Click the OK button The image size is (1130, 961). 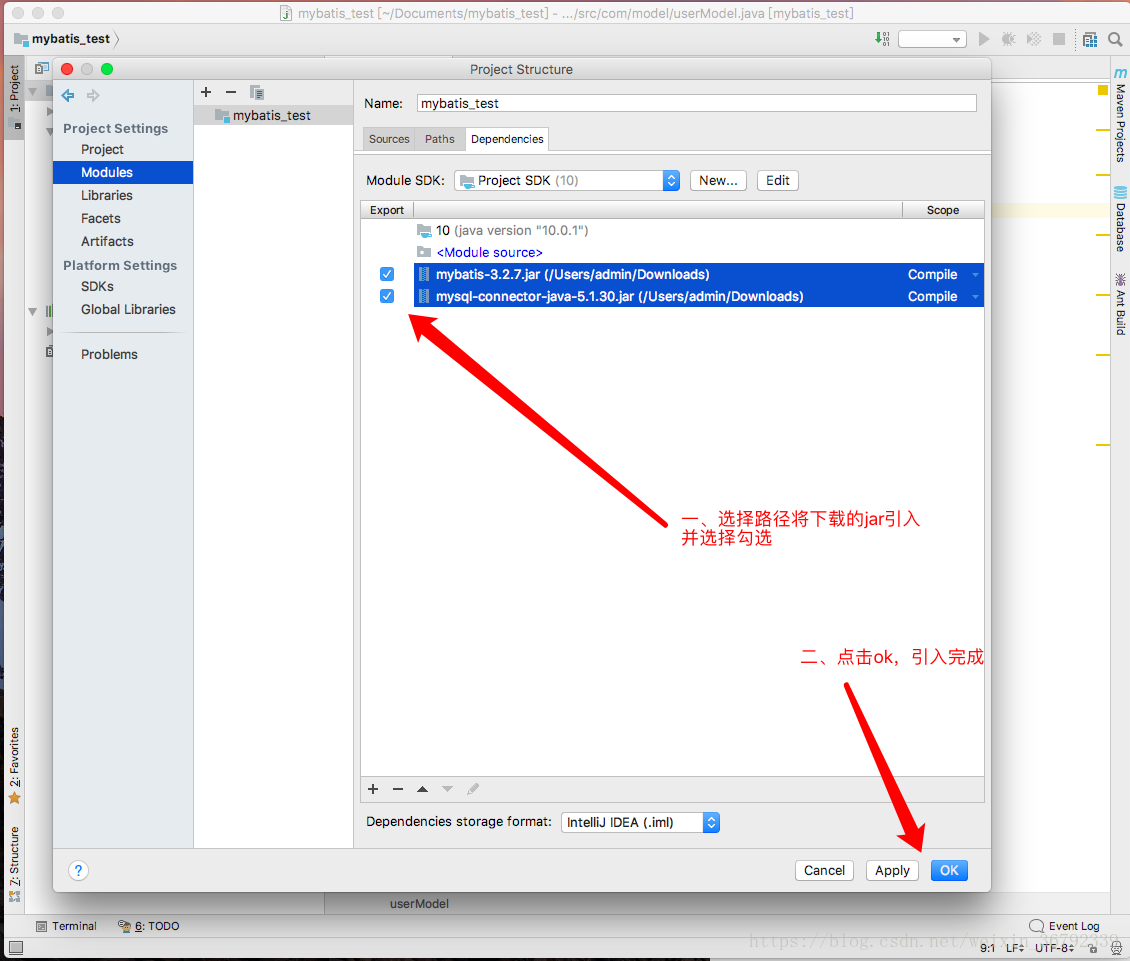coord(949,870)
